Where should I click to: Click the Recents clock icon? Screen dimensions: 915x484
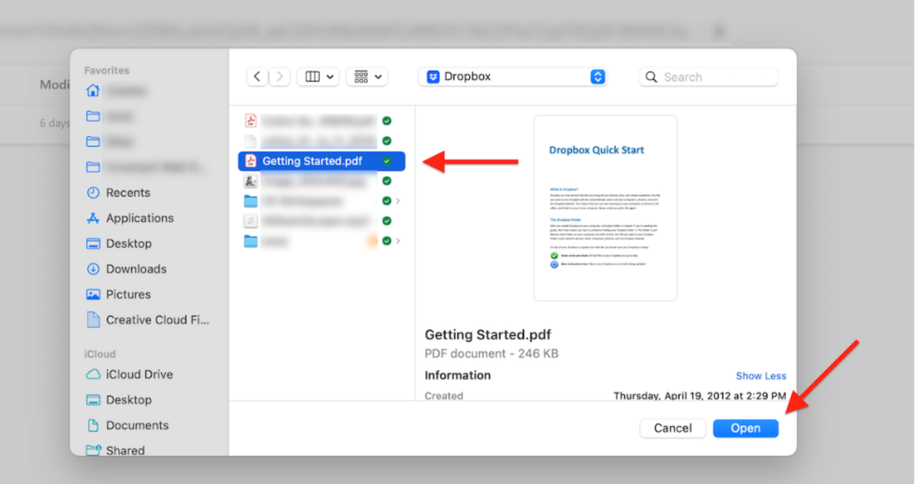pos(93,193)
